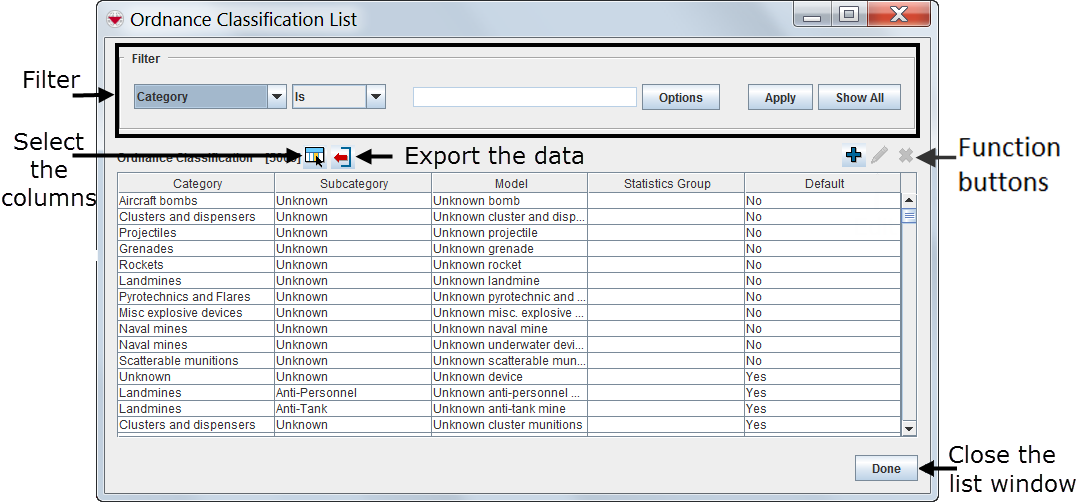The width and height of the screenshot is (1092, 502).
Task: Click the export data icon
Action: click(342, 156)
